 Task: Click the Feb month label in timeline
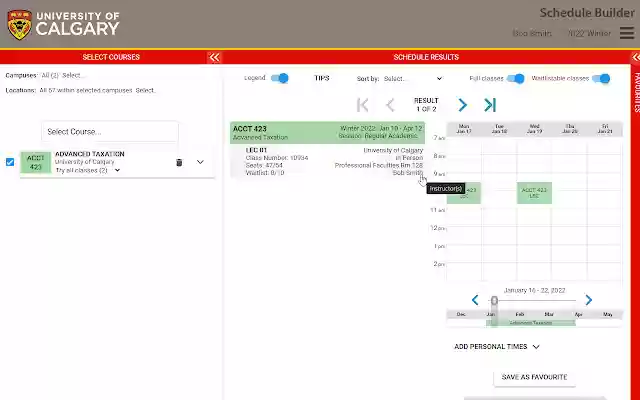[x=520, y=314]
